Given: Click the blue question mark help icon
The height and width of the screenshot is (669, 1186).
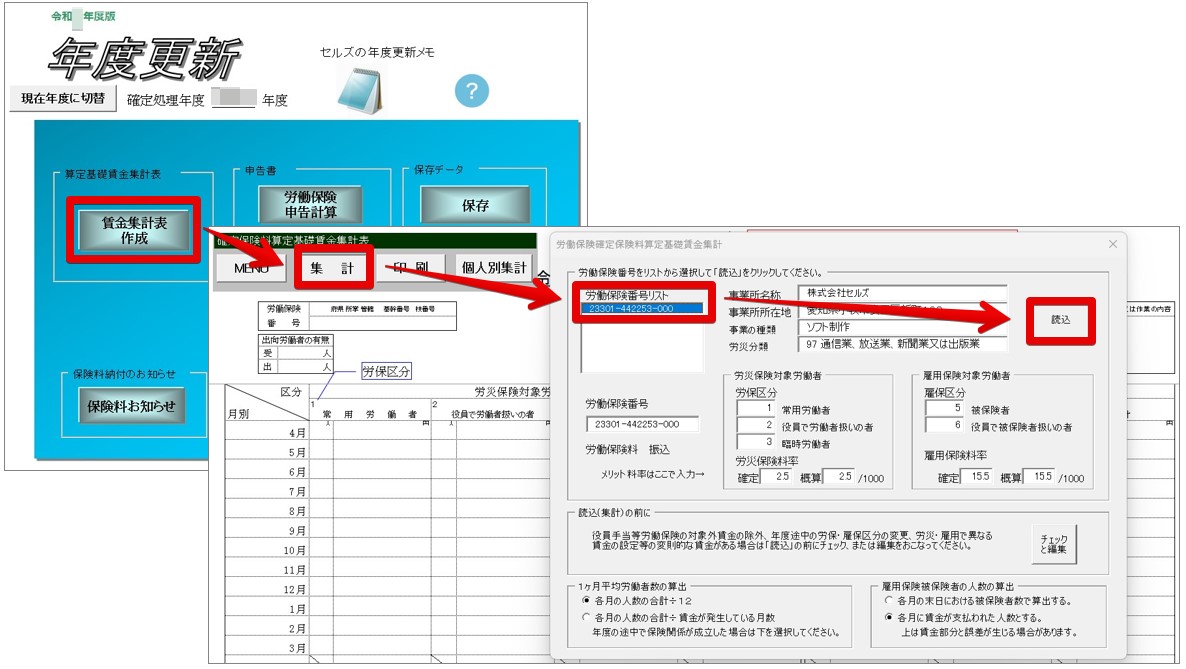Looking at the screenshot, I should 471,91.
